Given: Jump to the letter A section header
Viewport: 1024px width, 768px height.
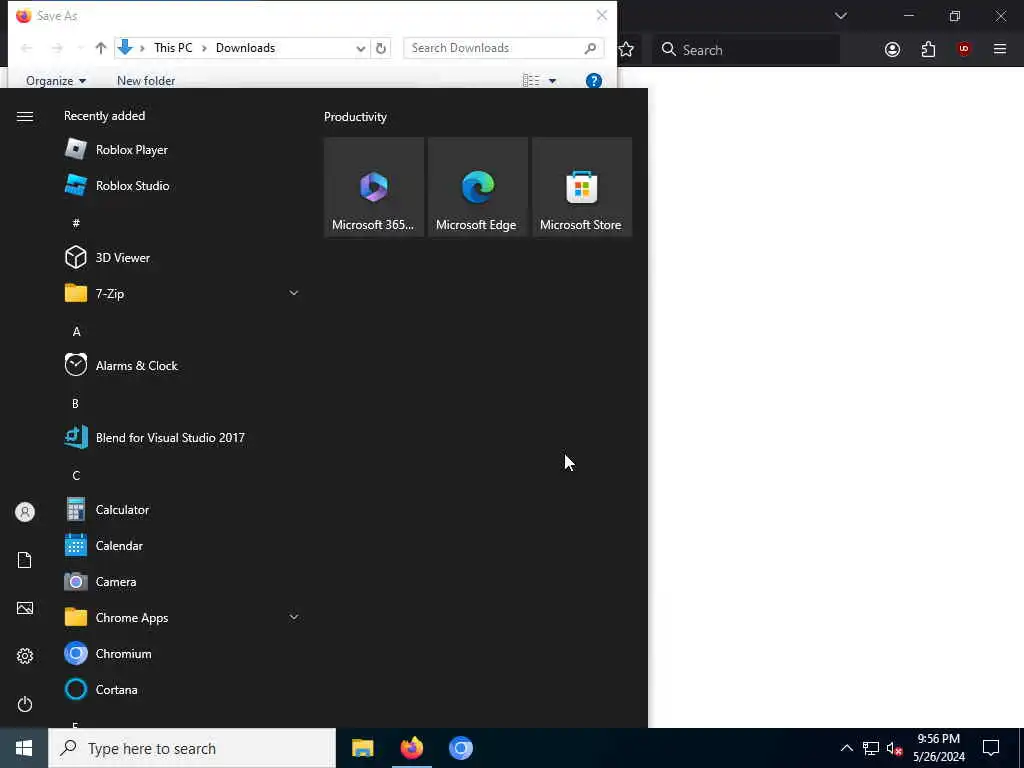Looking at the screenshot, I should (76, 332).
